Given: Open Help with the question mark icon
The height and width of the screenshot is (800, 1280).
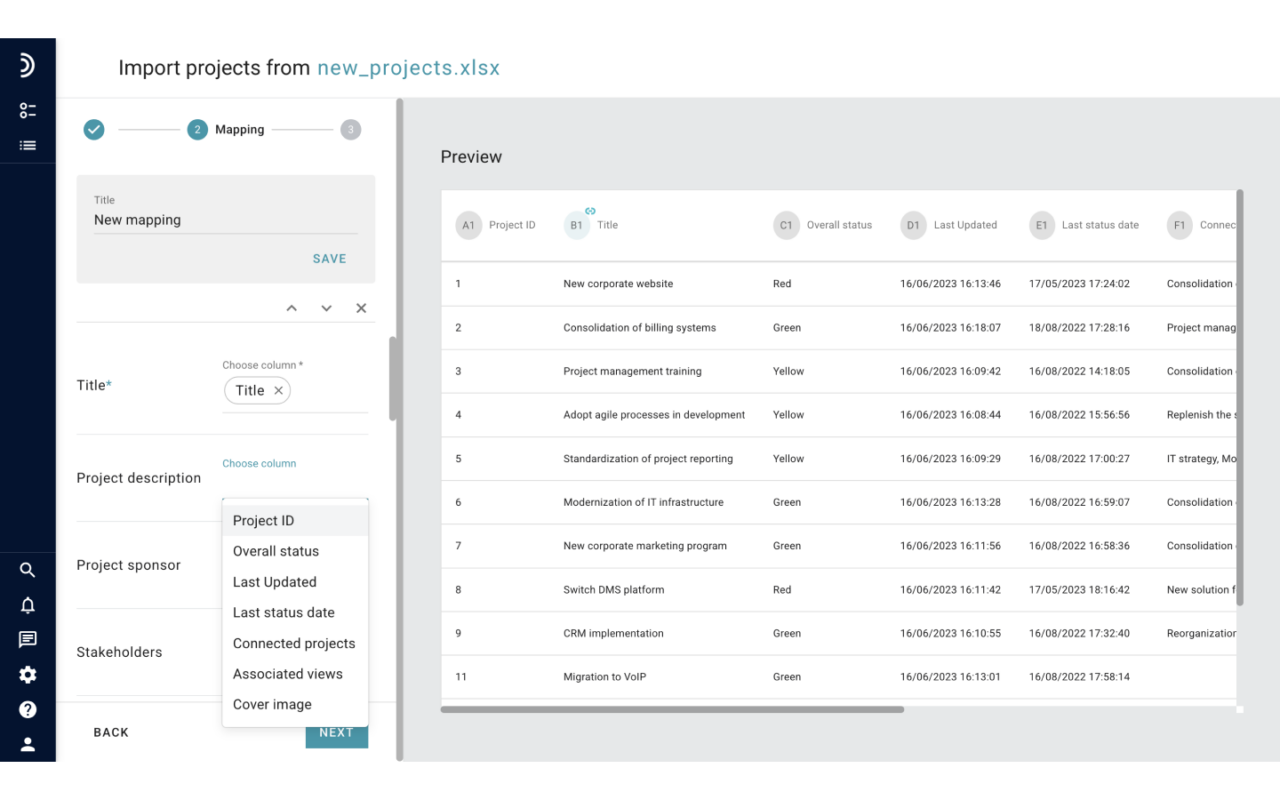Looking at the screenshot, I should 27,709.
